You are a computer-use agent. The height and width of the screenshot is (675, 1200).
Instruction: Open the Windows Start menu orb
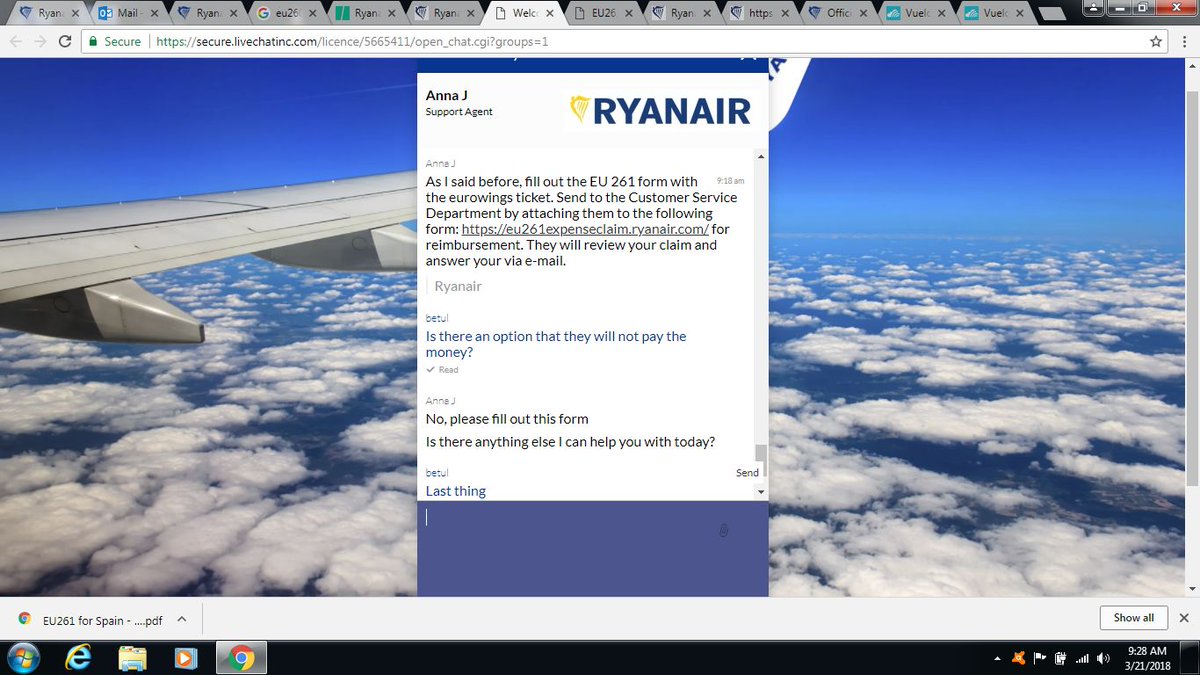[x=22, y=658]
